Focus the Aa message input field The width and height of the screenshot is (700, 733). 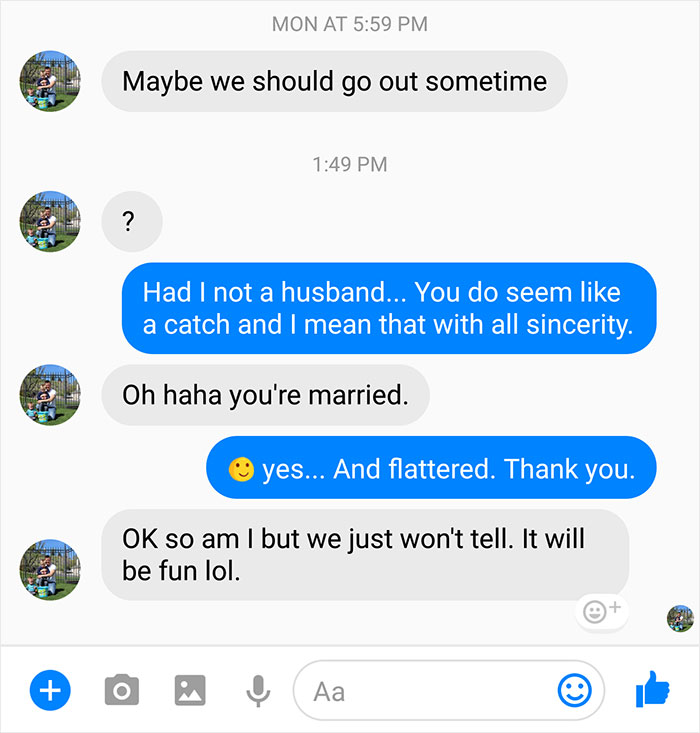coord(420,691)
